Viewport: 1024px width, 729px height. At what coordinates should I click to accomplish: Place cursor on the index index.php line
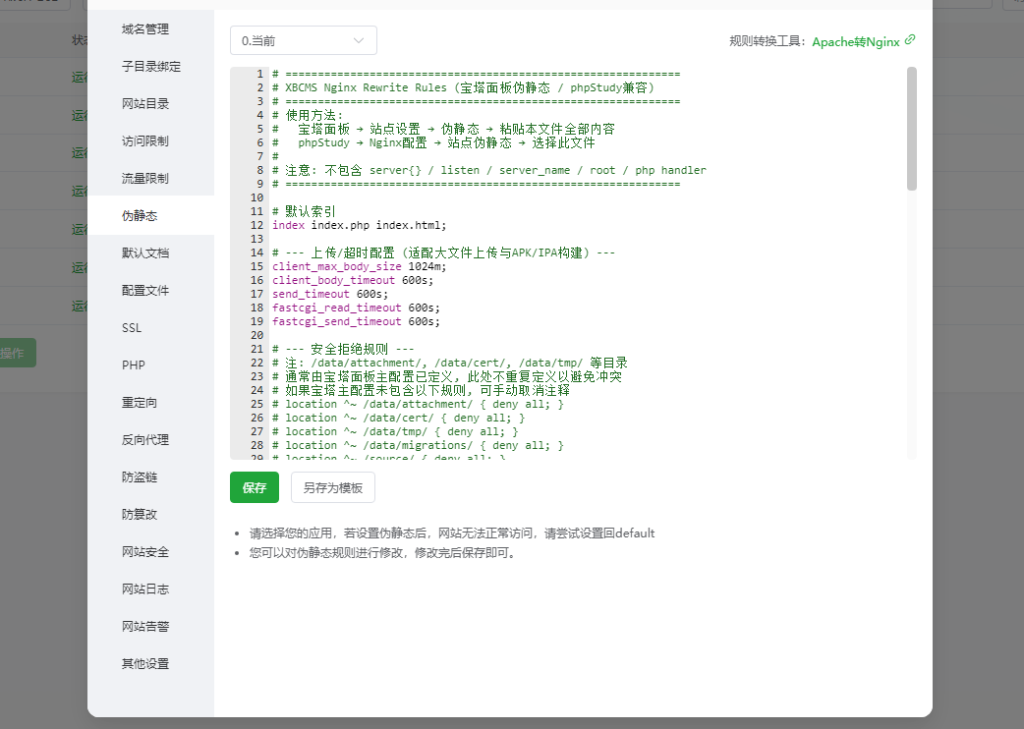pos(359,225)
